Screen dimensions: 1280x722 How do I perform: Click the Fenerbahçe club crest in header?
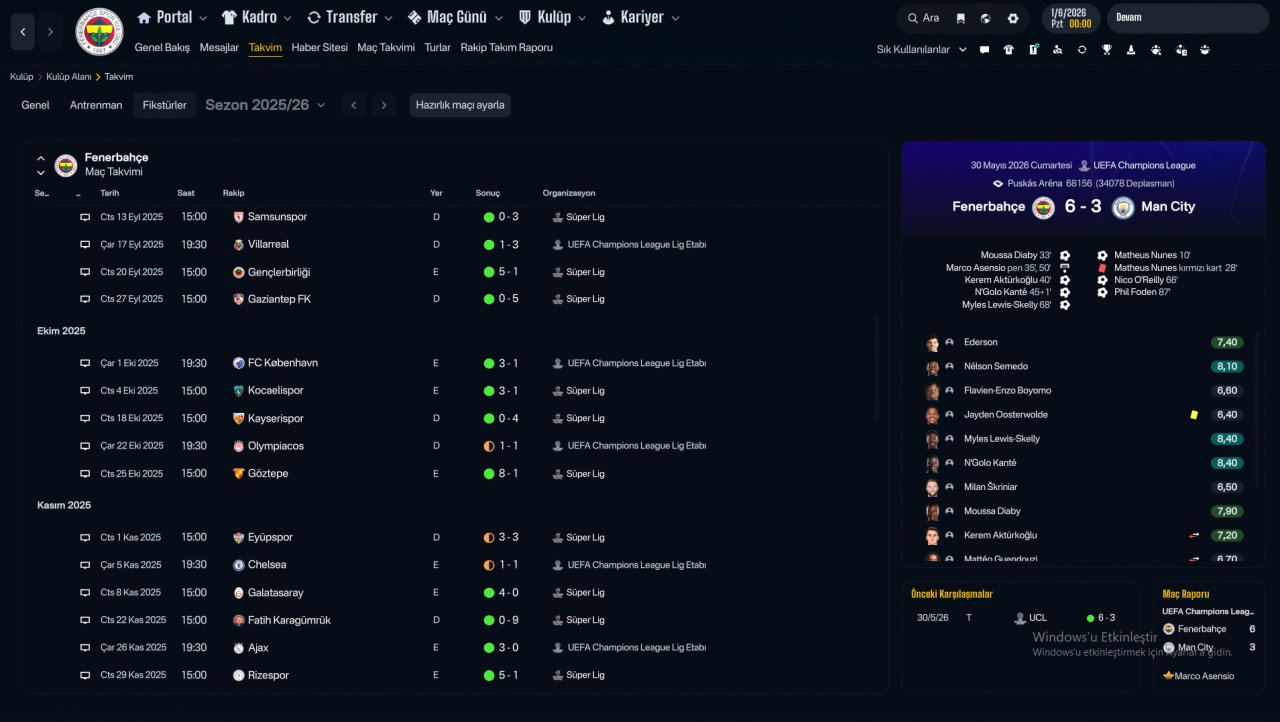[x=99, y=32]
